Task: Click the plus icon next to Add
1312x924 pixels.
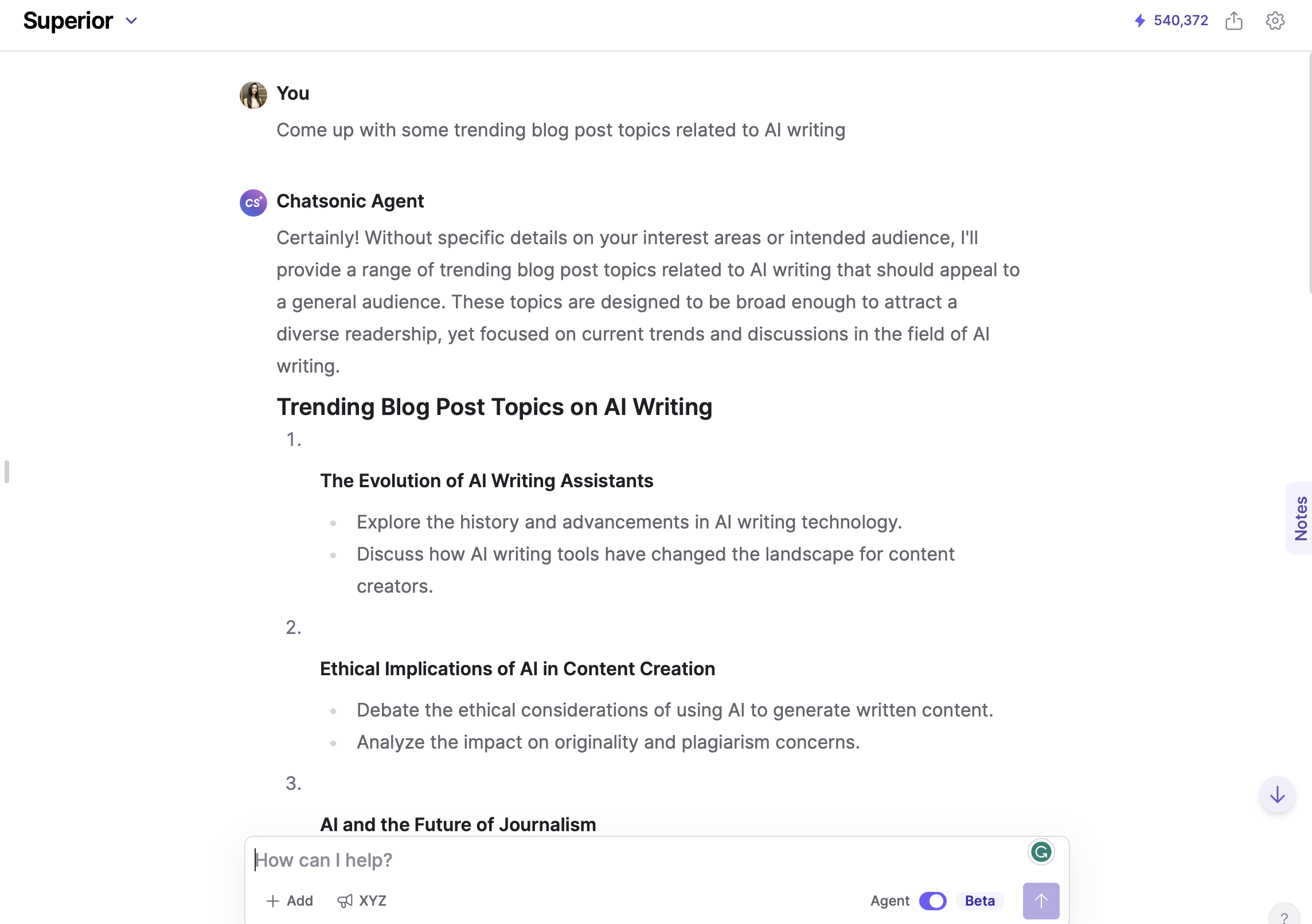Action: 273,901
